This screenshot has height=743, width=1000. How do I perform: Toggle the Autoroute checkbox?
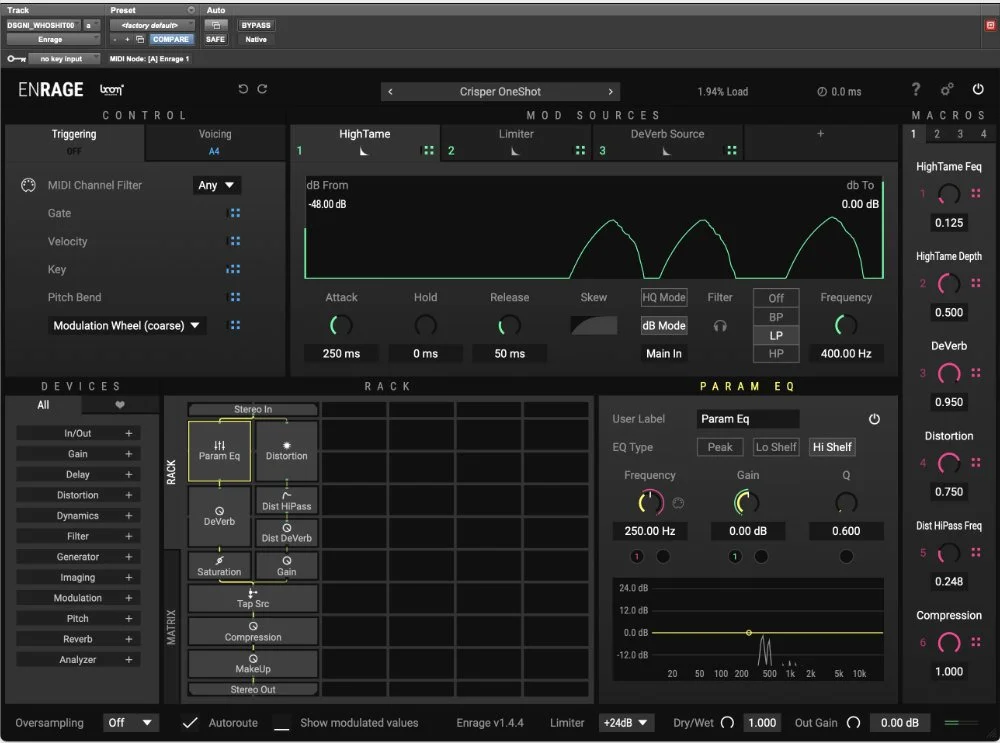click(190, 723)
